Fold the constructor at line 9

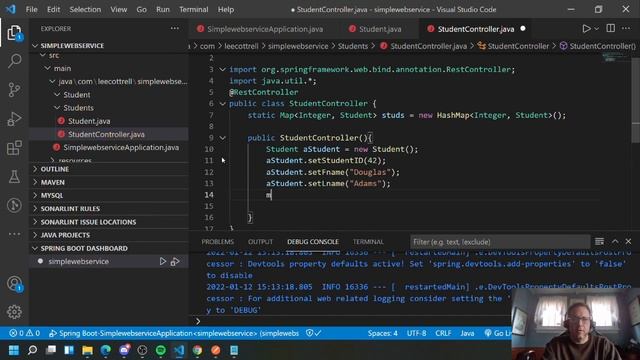click(222, 138)
